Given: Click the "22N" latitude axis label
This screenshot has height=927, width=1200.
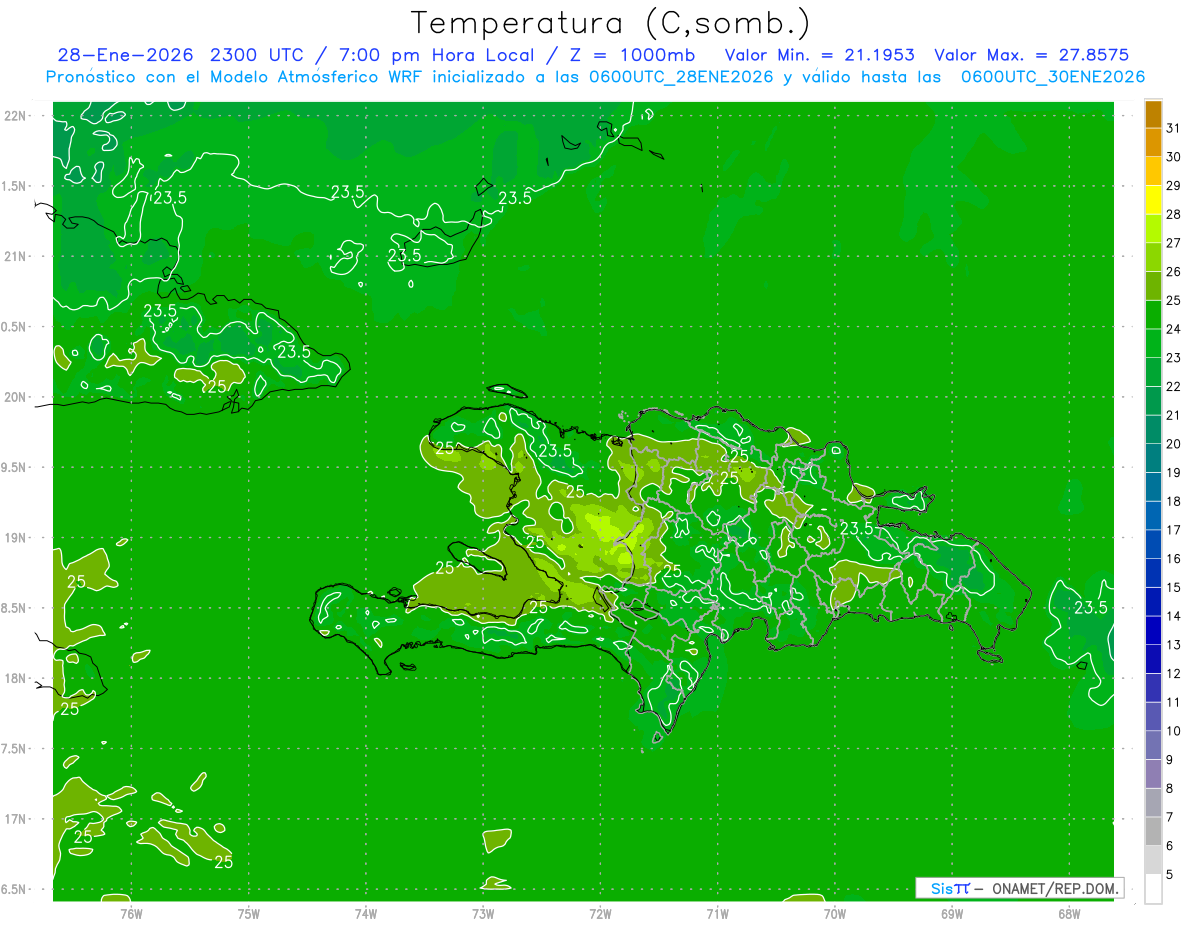Looking at the screenshot, I should (16, 115).
